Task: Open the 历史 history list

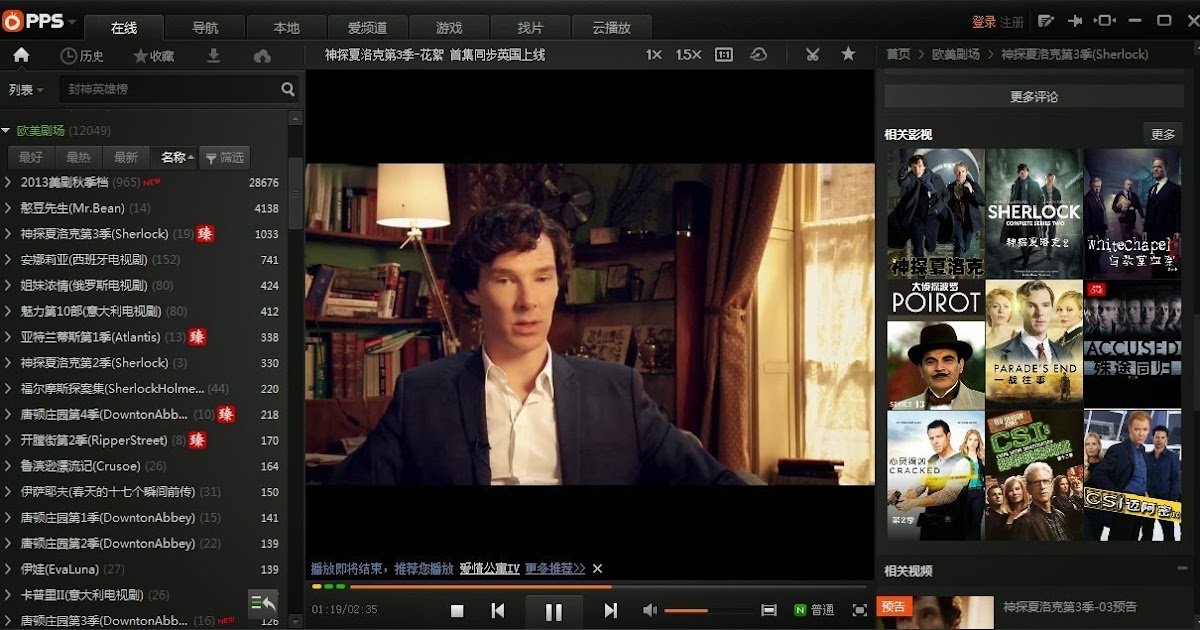Action: click(82, 56)
